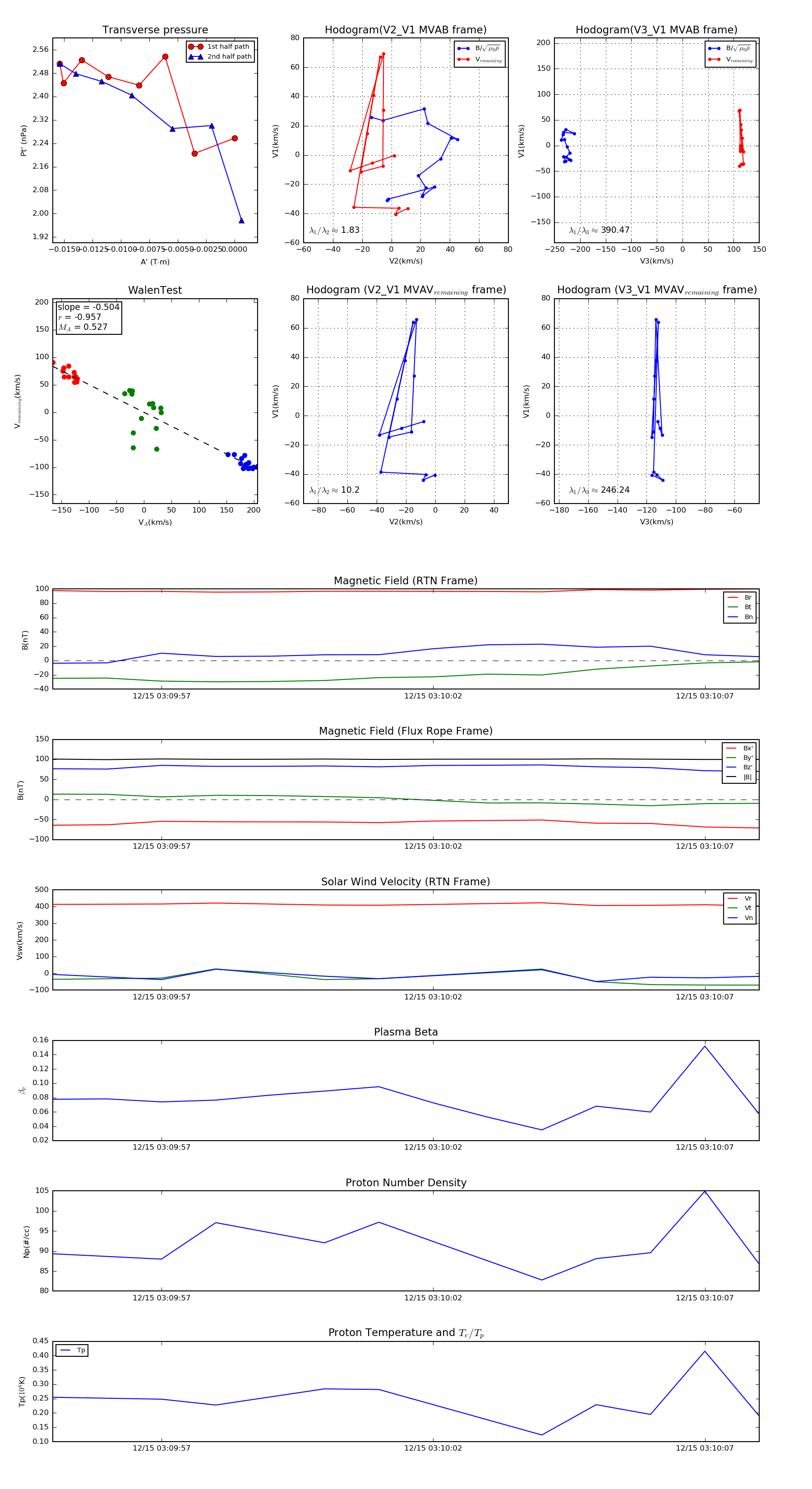
Task: Select Vr legend entry
Action: click(x=740, y=898)
